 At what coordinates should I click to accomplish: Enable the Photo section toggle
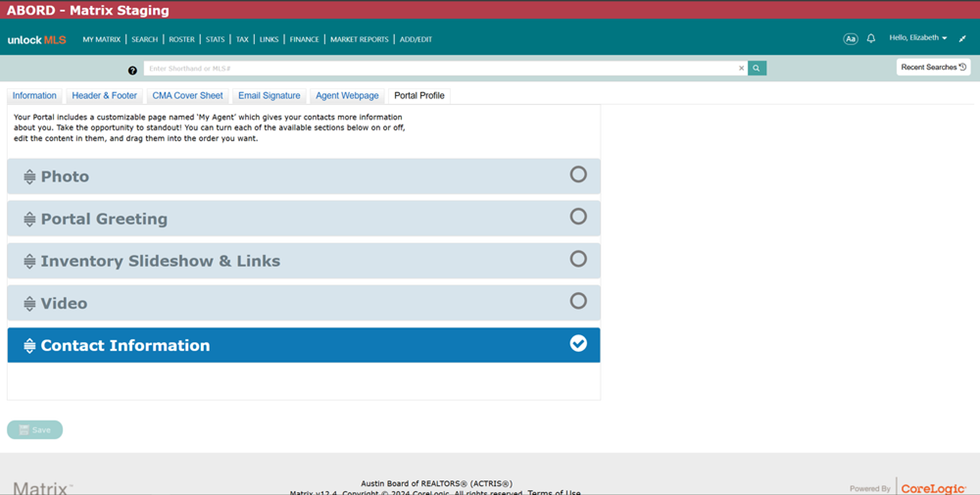pyautogui.click(x=578, y=174)
